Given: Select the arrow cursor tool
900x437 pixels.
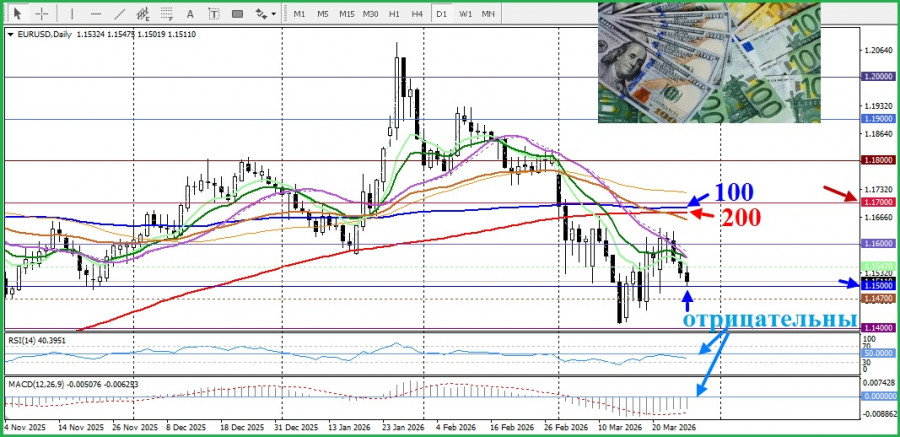Looking at the screenshot, I should point(17,14).
